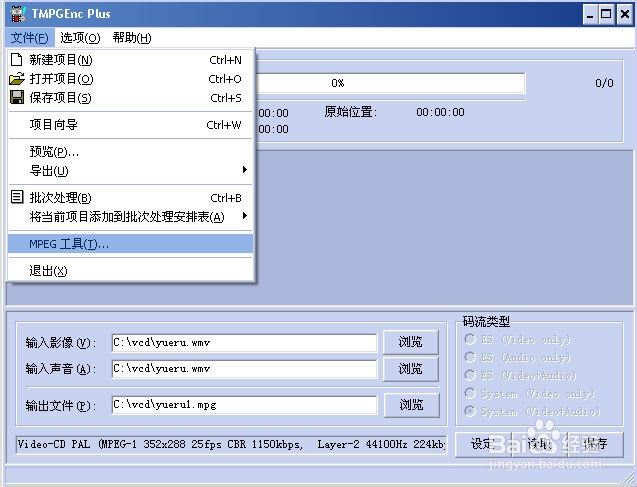Click the 输入影像 path field
This screenshot has height=487, width=637.
point(244,343)
